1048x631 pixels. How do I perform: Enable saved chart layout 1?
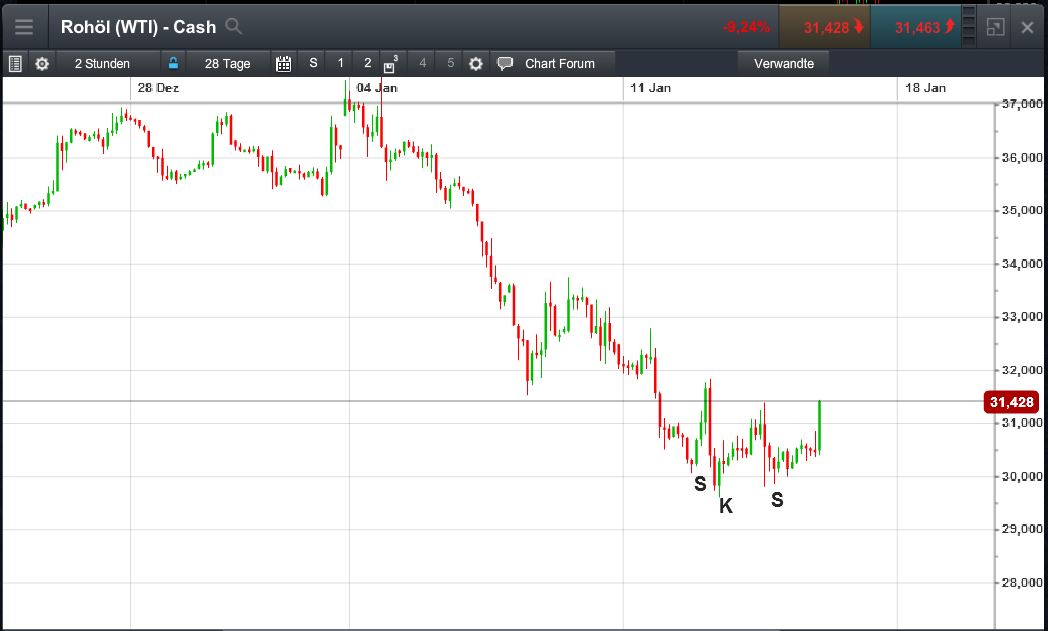(x=340, y=63)
